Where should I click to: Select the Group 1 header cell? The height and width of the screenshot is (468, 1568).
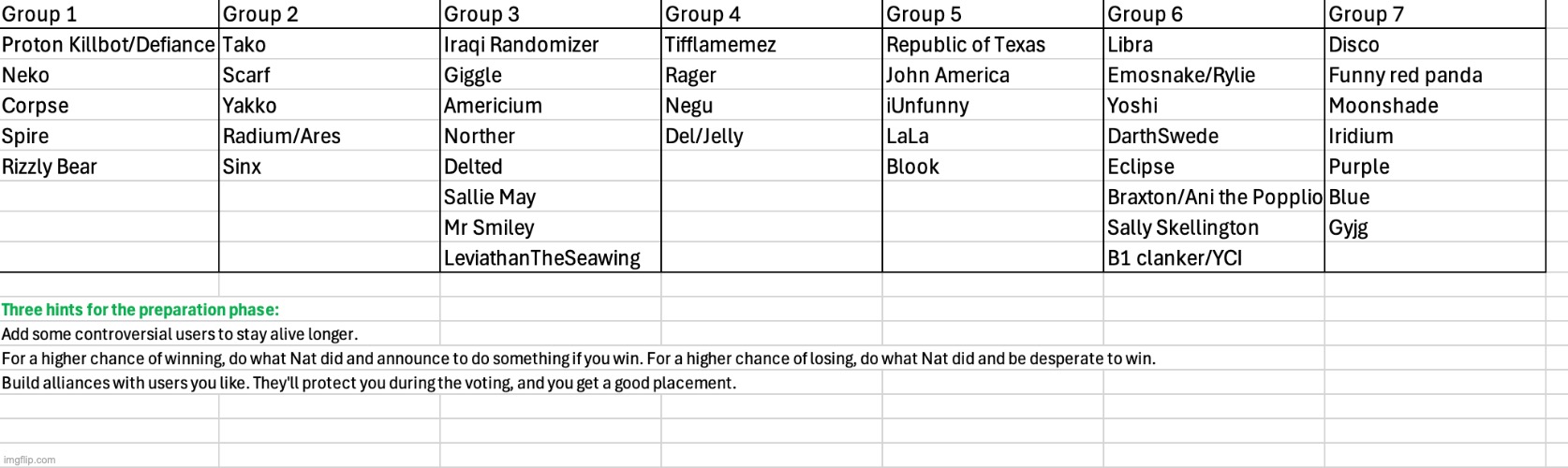(110, 14)
